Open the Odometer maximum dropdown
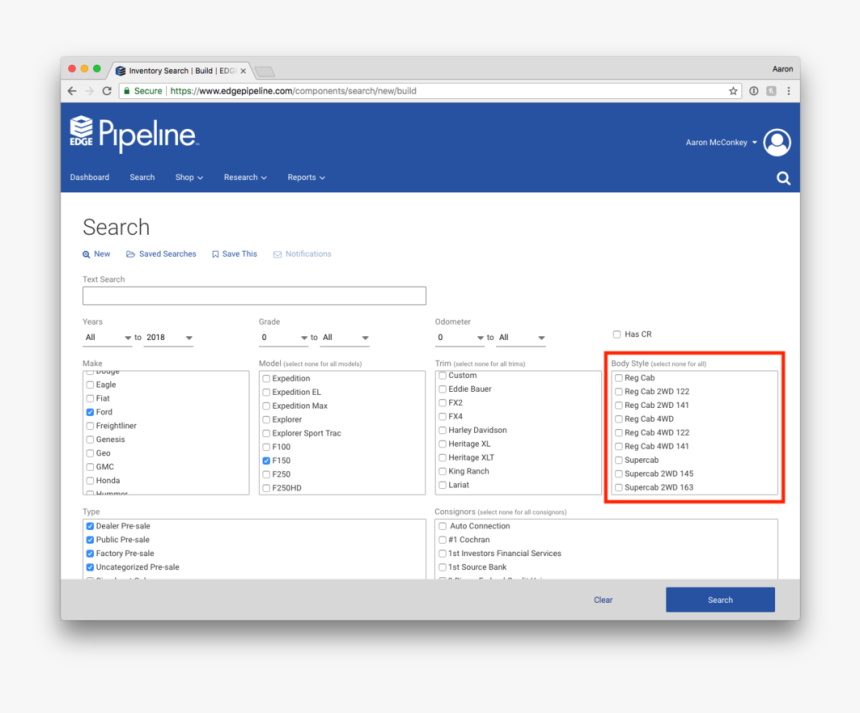Viewport: 860px width, 713px height. pos(520,337)
